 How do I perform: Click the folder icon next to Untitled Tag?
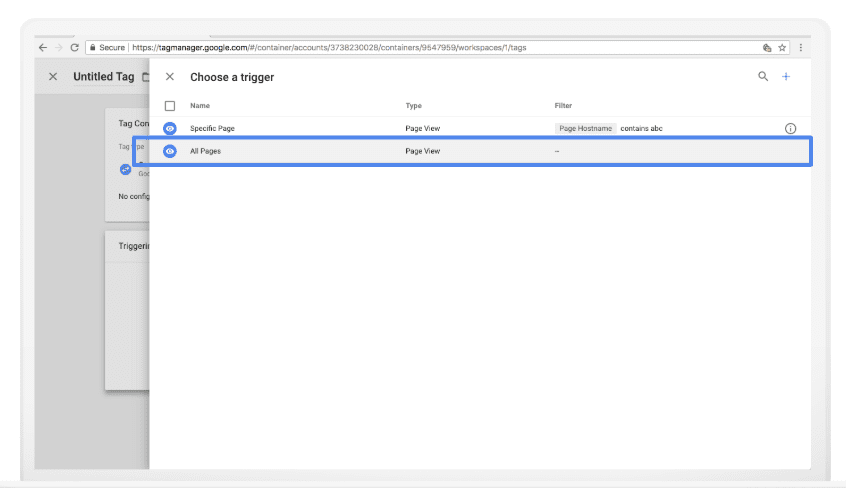(x=145, y=77)
